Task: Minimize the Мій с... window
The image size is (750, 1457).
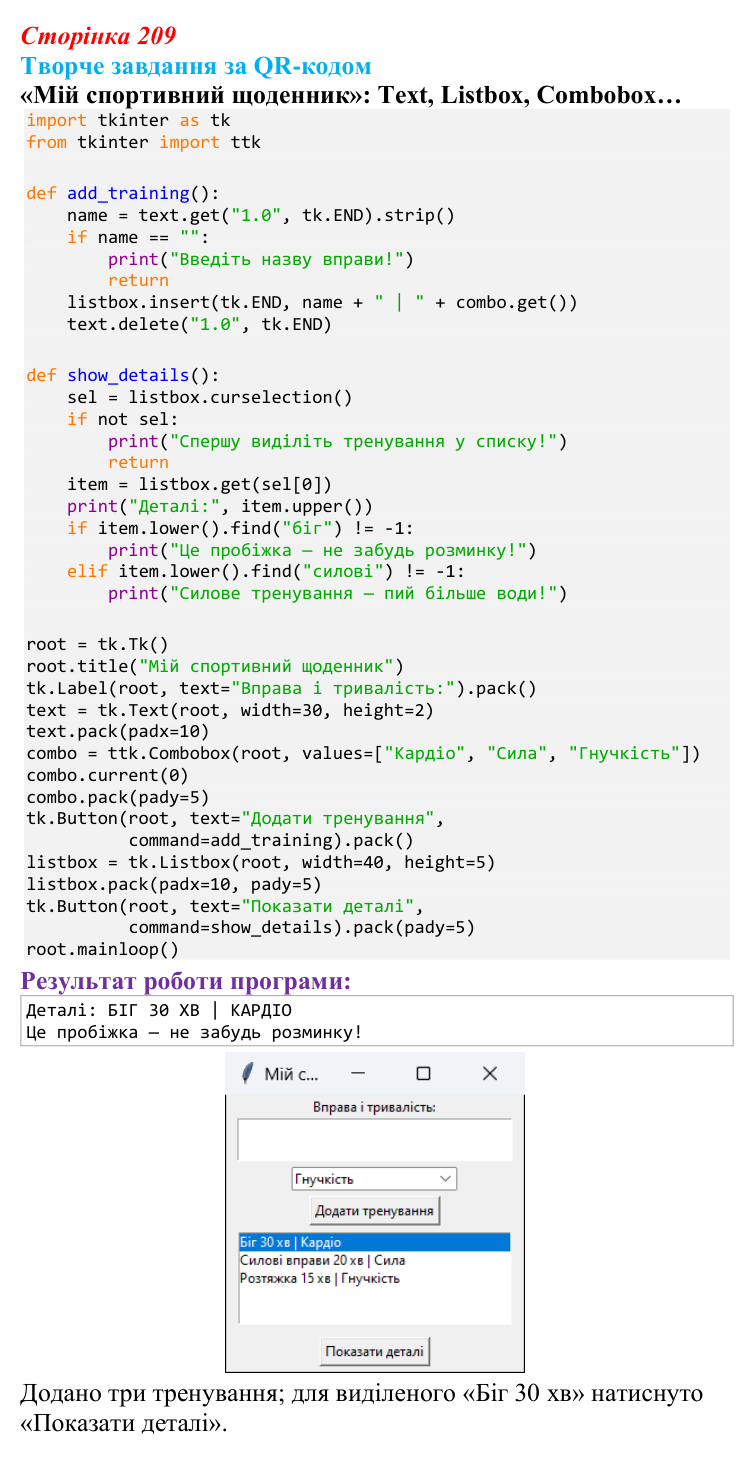Action: [x=358, y=1073]
